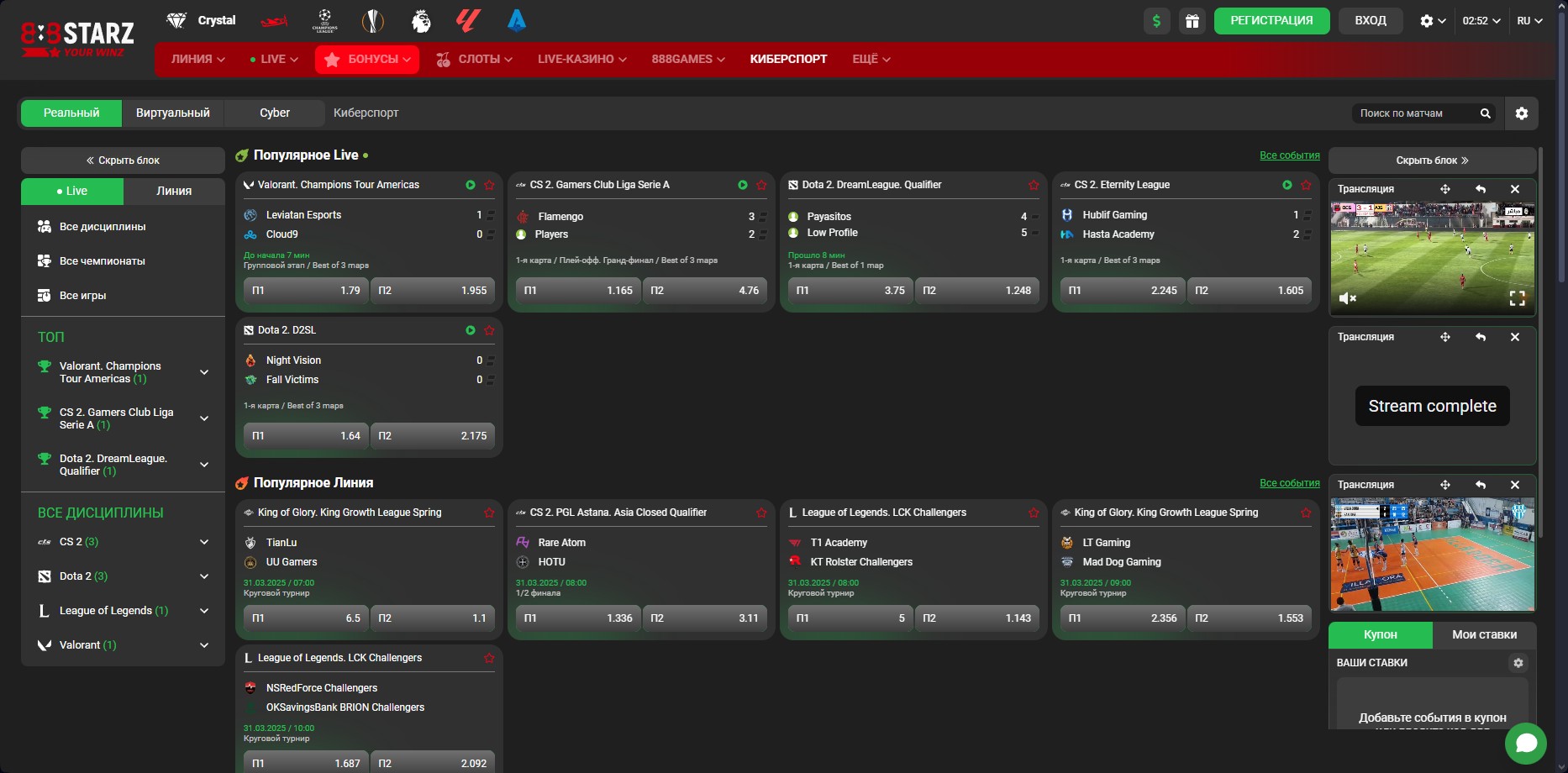This screenshot has height=773, width=1568.
Task: Click the search magnifier icon
Action: coord(1486,113)
